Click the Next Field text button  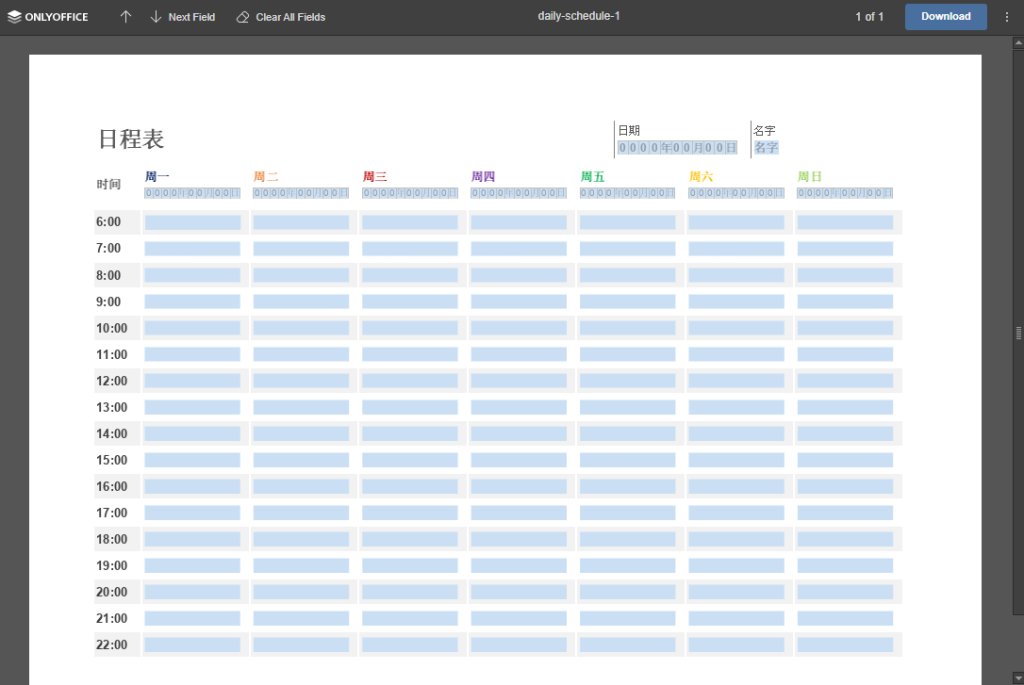(191, 17)
